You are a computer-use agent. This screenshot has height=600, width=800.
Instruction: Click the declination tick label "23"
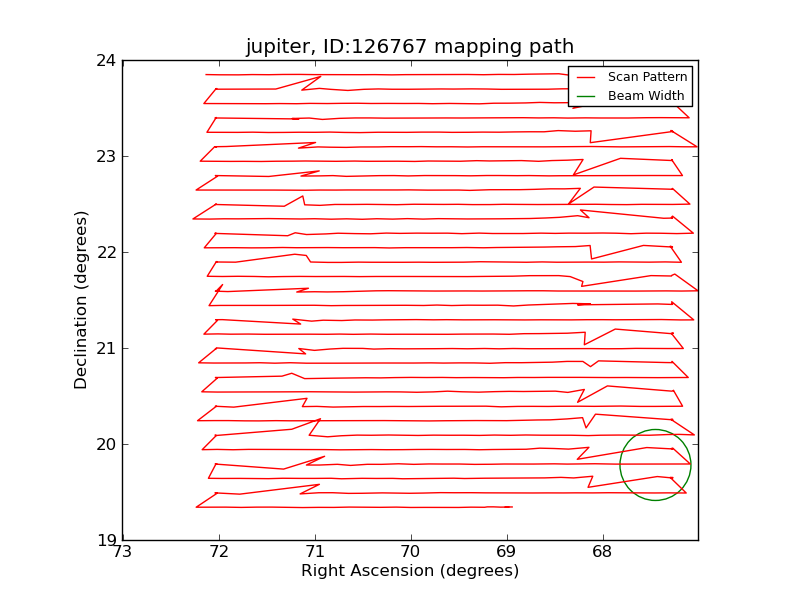pyautogui.click(x=106, y=157)
